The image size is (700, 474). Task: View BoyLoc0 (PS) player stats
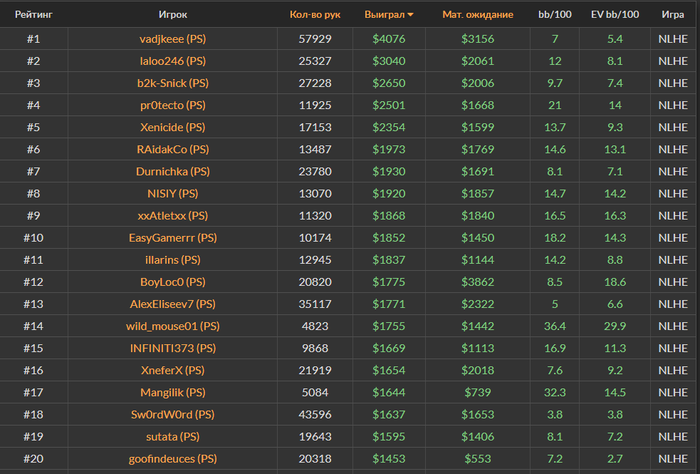click(173, 282)
